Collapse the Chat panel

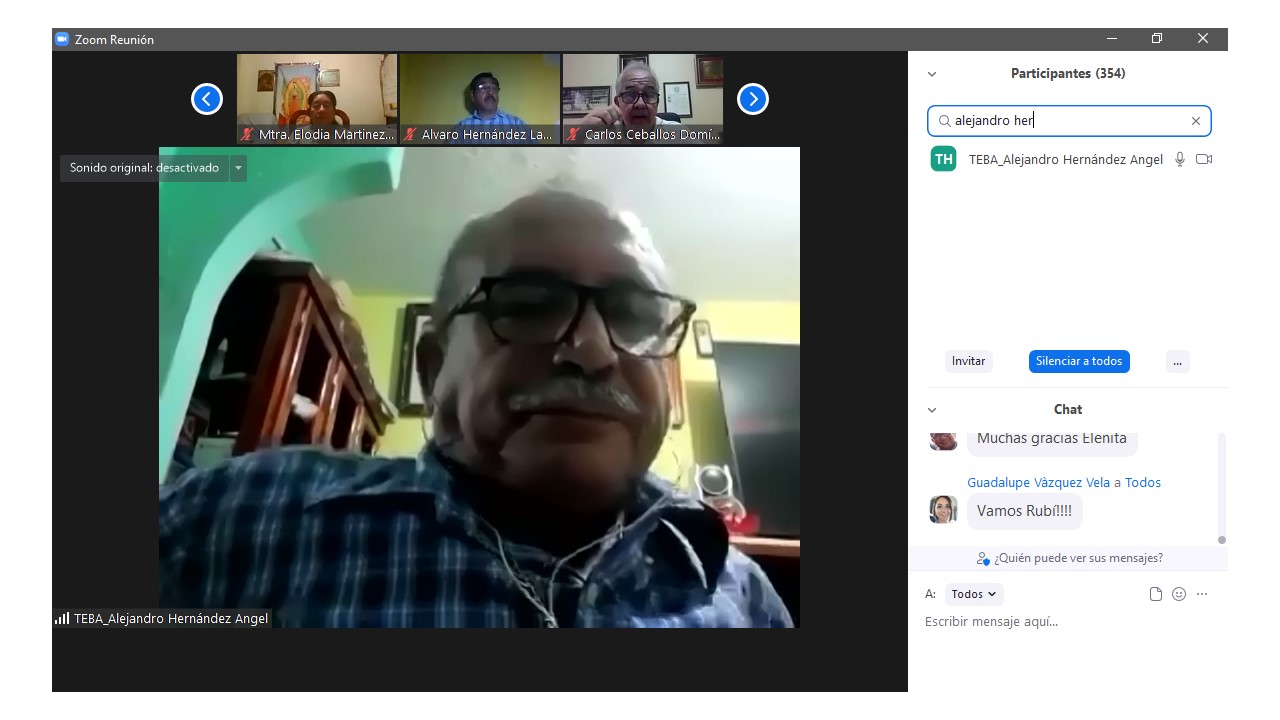pyautogui.click(x=932, y=410)
